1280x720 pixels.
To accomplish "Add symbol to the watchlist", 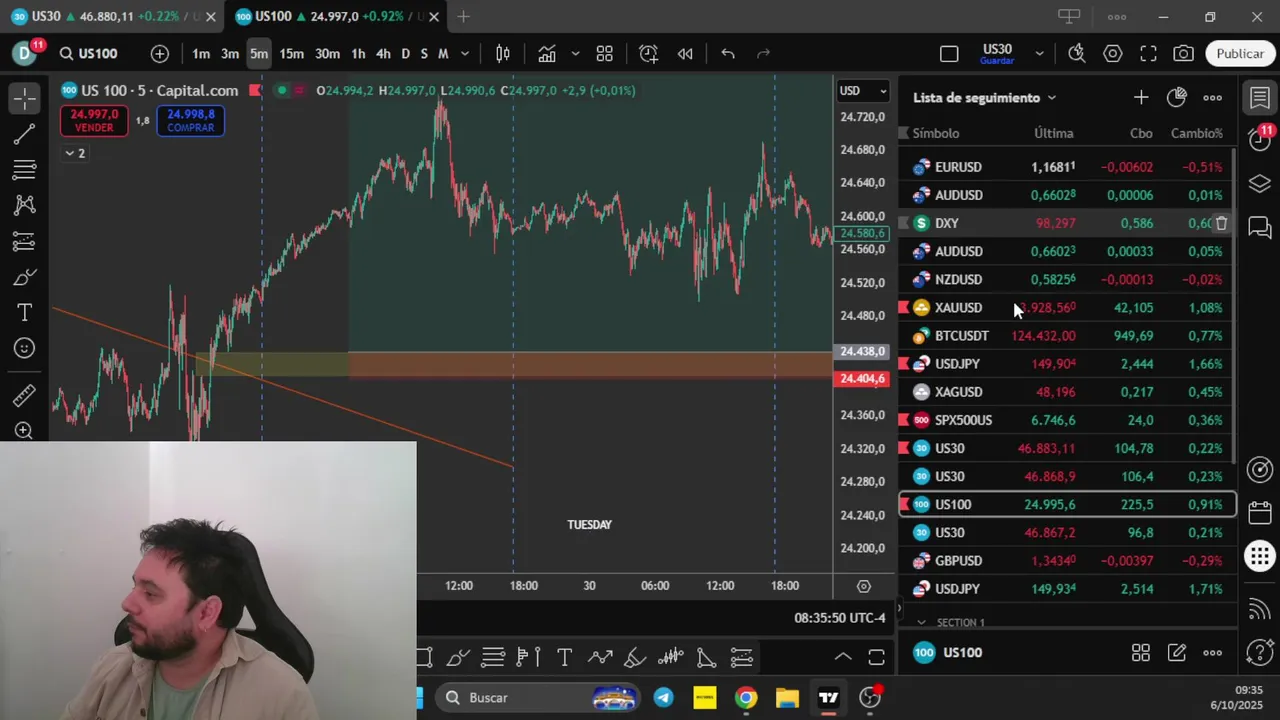I will [x=1141, y=98].
